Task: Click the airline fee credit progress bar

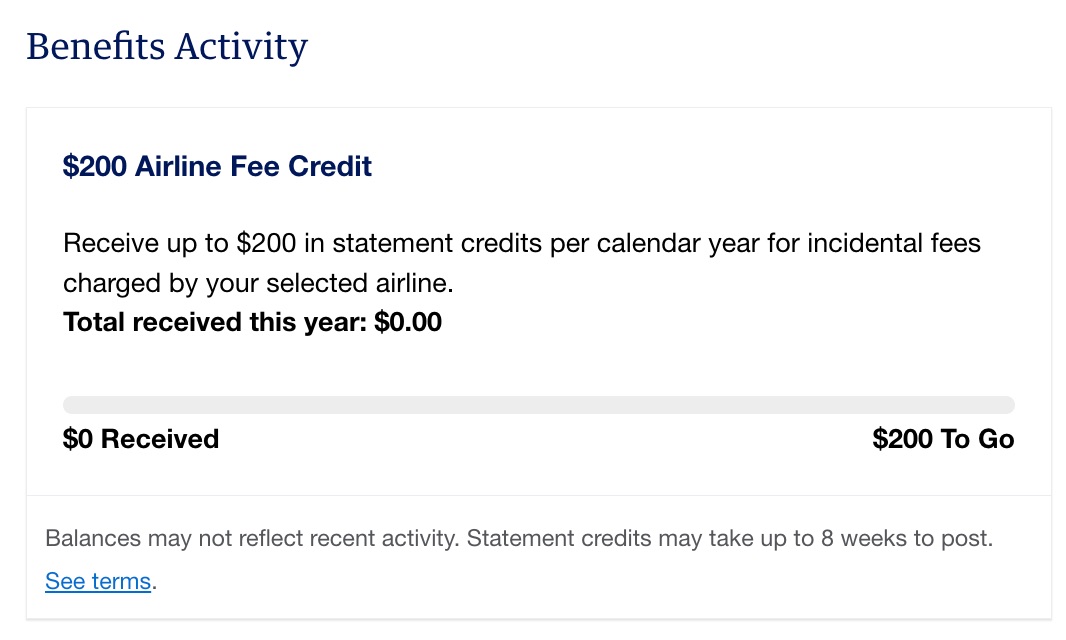Action: point(539,404)
